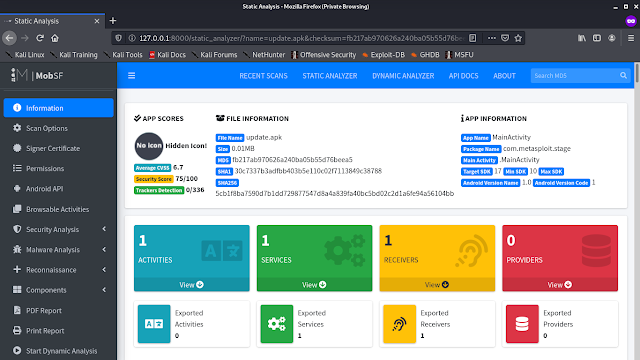Viewport: 640px width, 360px height.
Task: Open Firefox account icon
Action: pos(611,38)
